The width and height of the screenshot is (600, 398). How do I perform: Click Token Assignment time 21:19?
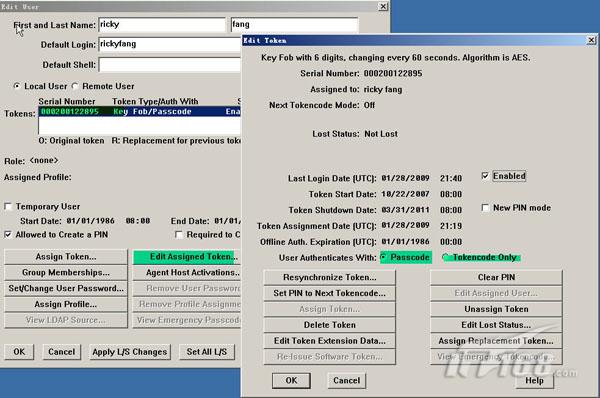click(x=451, y=226)
